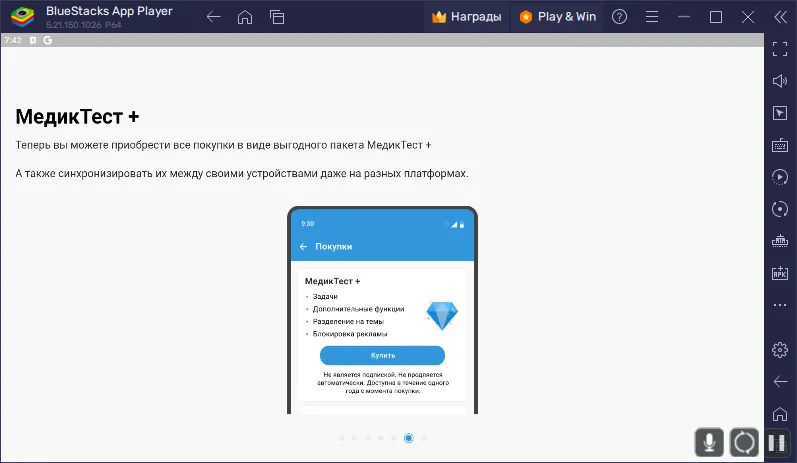
Task: Click the pause overlay button
Action: coord(777,443)
